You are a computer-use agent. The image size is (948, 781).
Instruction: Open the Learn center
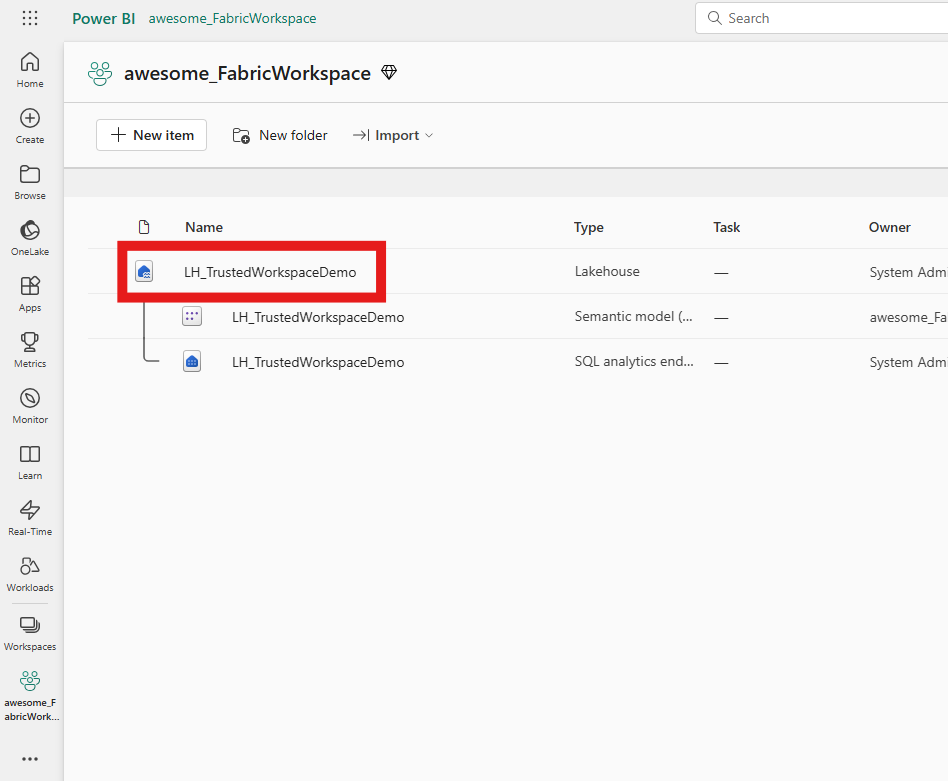30,462
